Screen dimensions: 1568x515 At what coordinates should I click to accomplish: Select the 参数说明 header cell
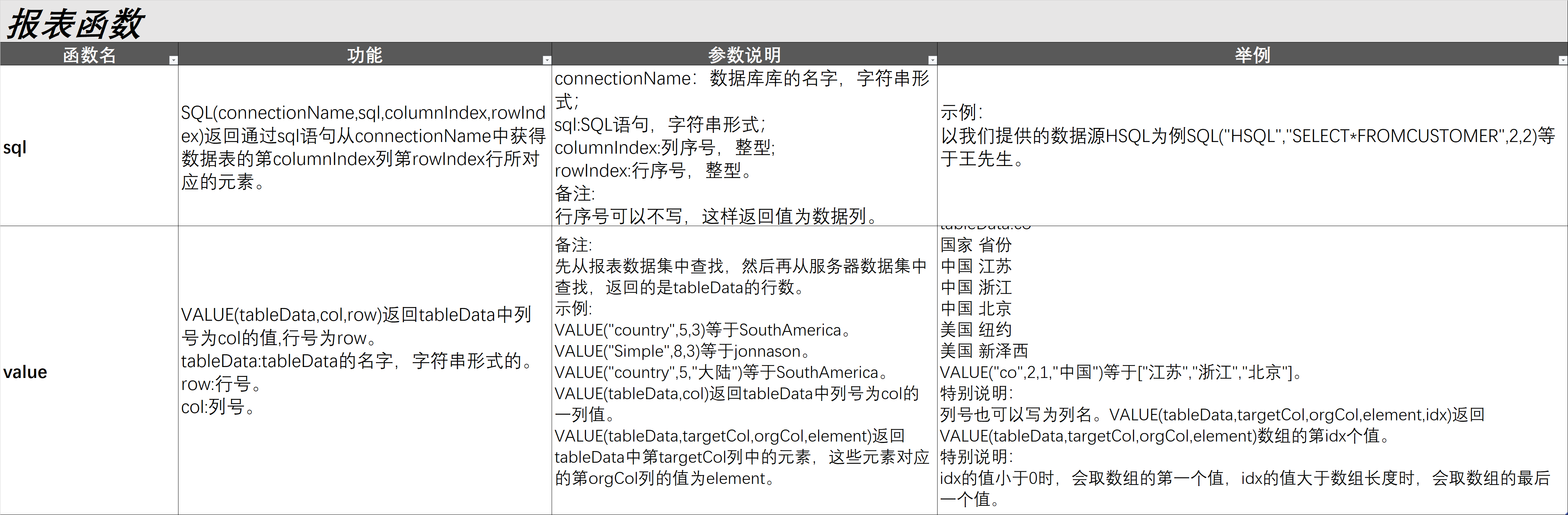coord(744,55)
